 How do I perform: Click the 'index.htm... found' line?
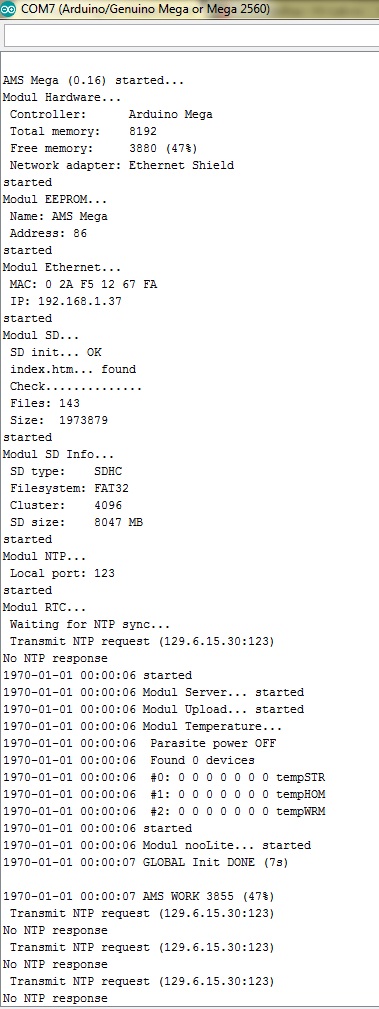[x=73, y=369]
